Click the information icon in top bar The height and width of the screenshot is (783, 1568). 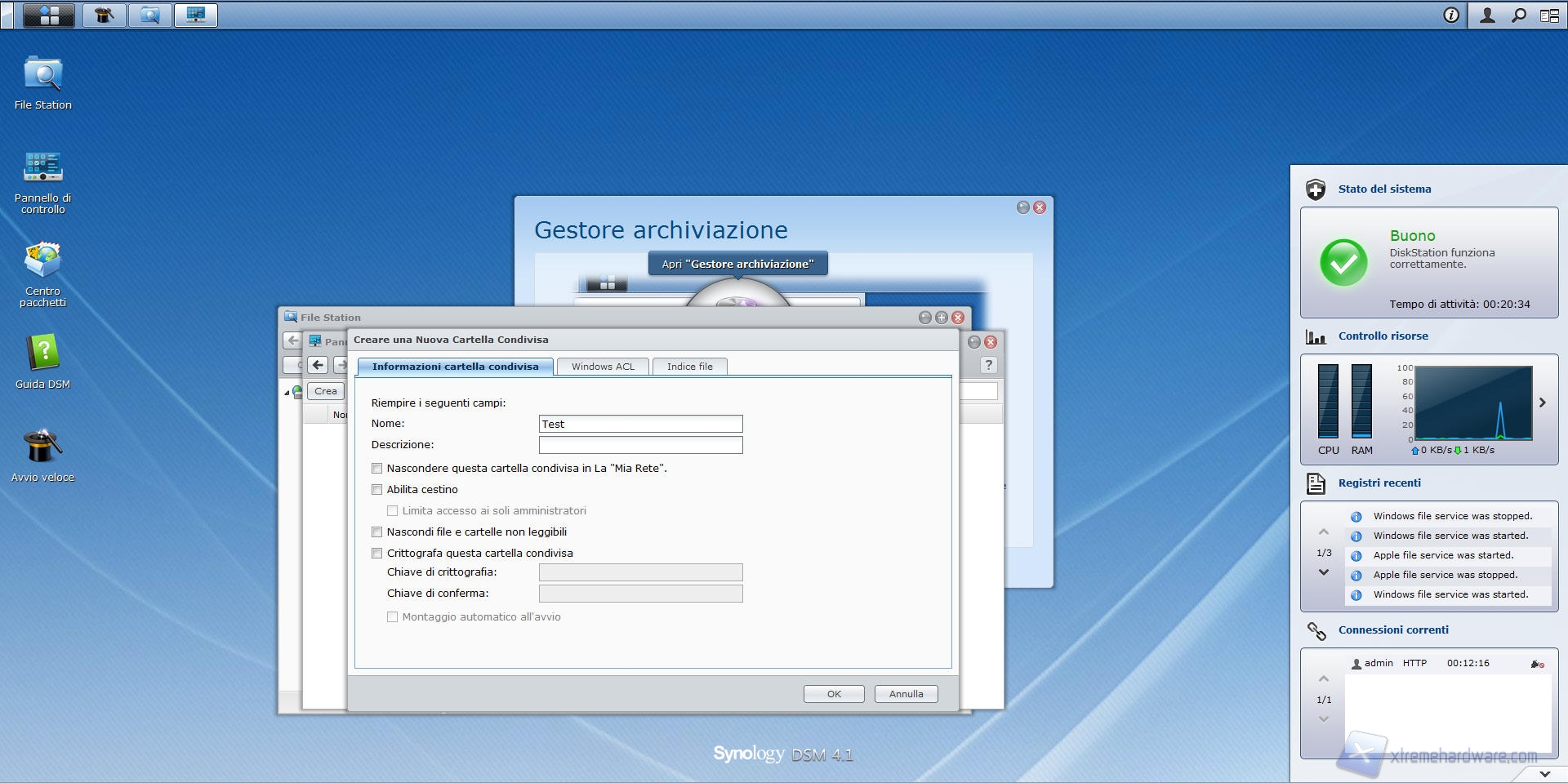pos(1451,16)
